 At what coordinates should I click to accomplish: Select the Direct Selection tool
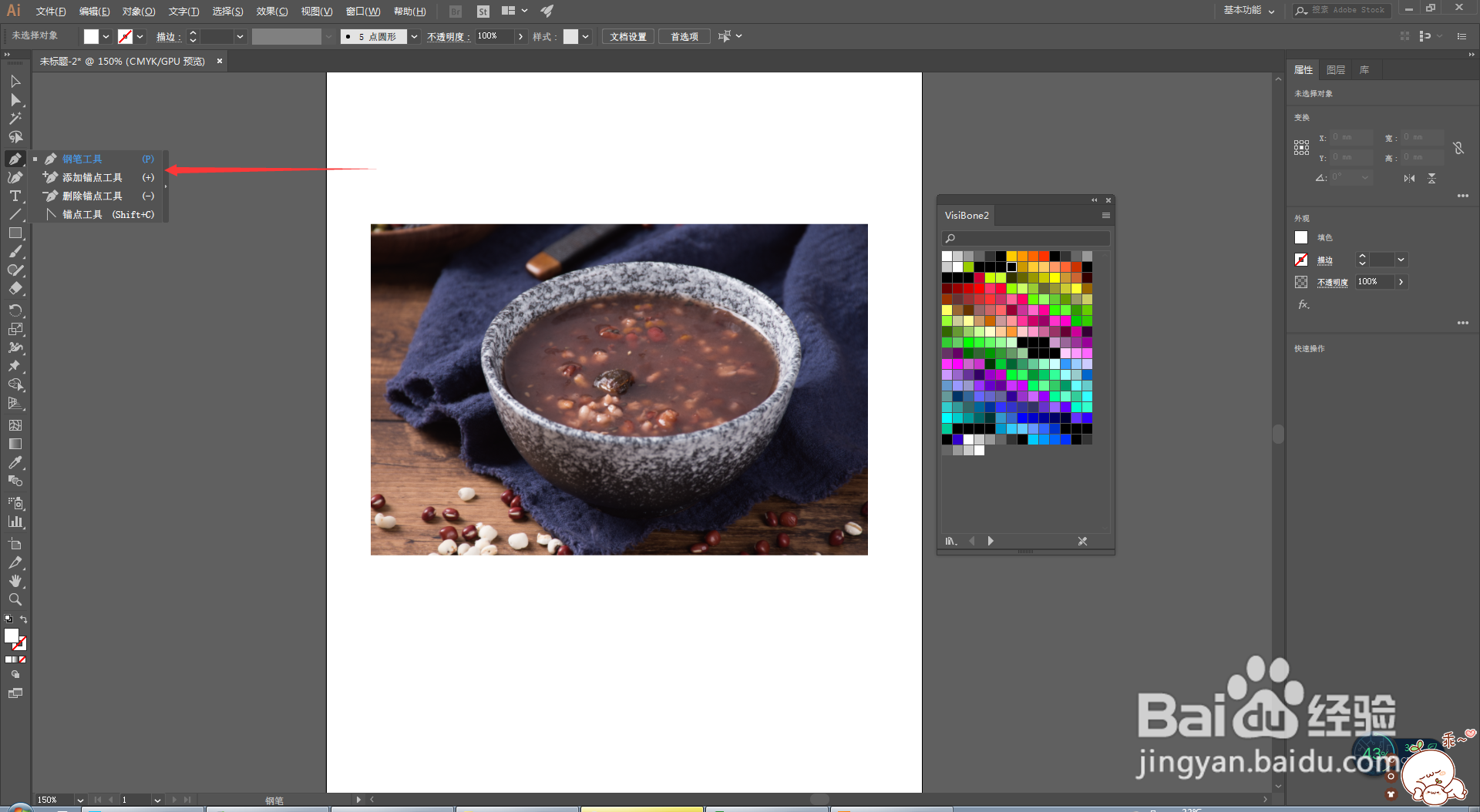(15, 99)
